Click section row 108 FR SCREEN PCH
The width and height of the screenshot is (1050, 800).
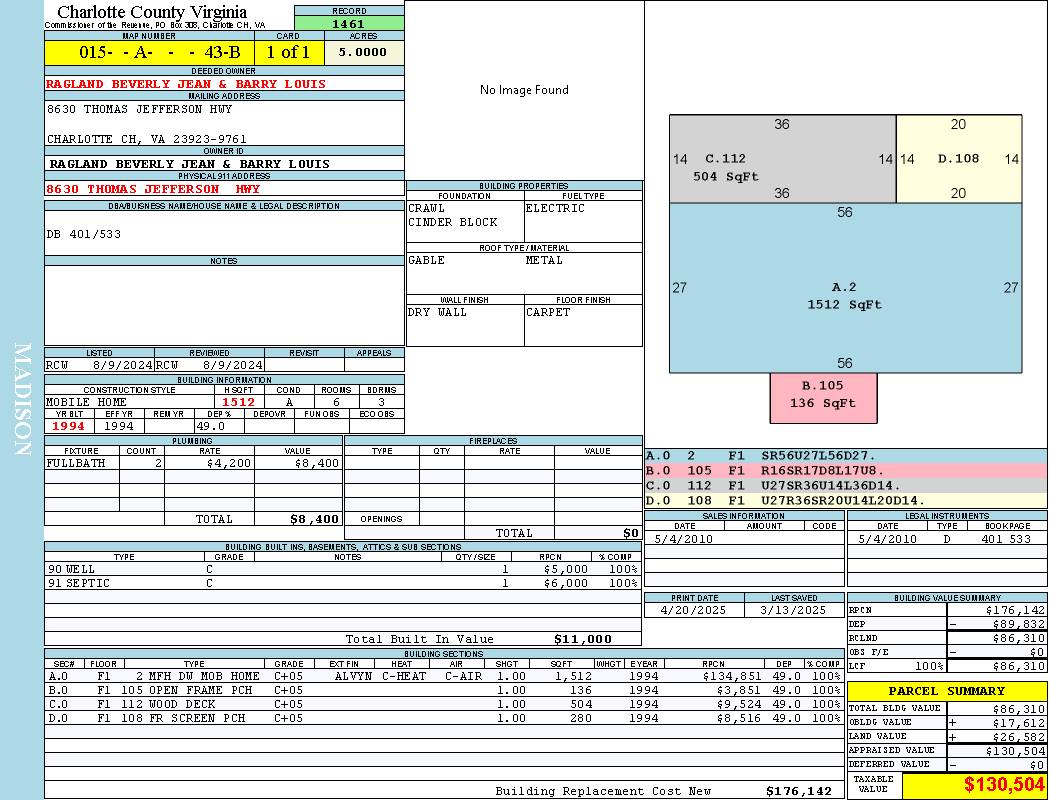click(444, 718)
